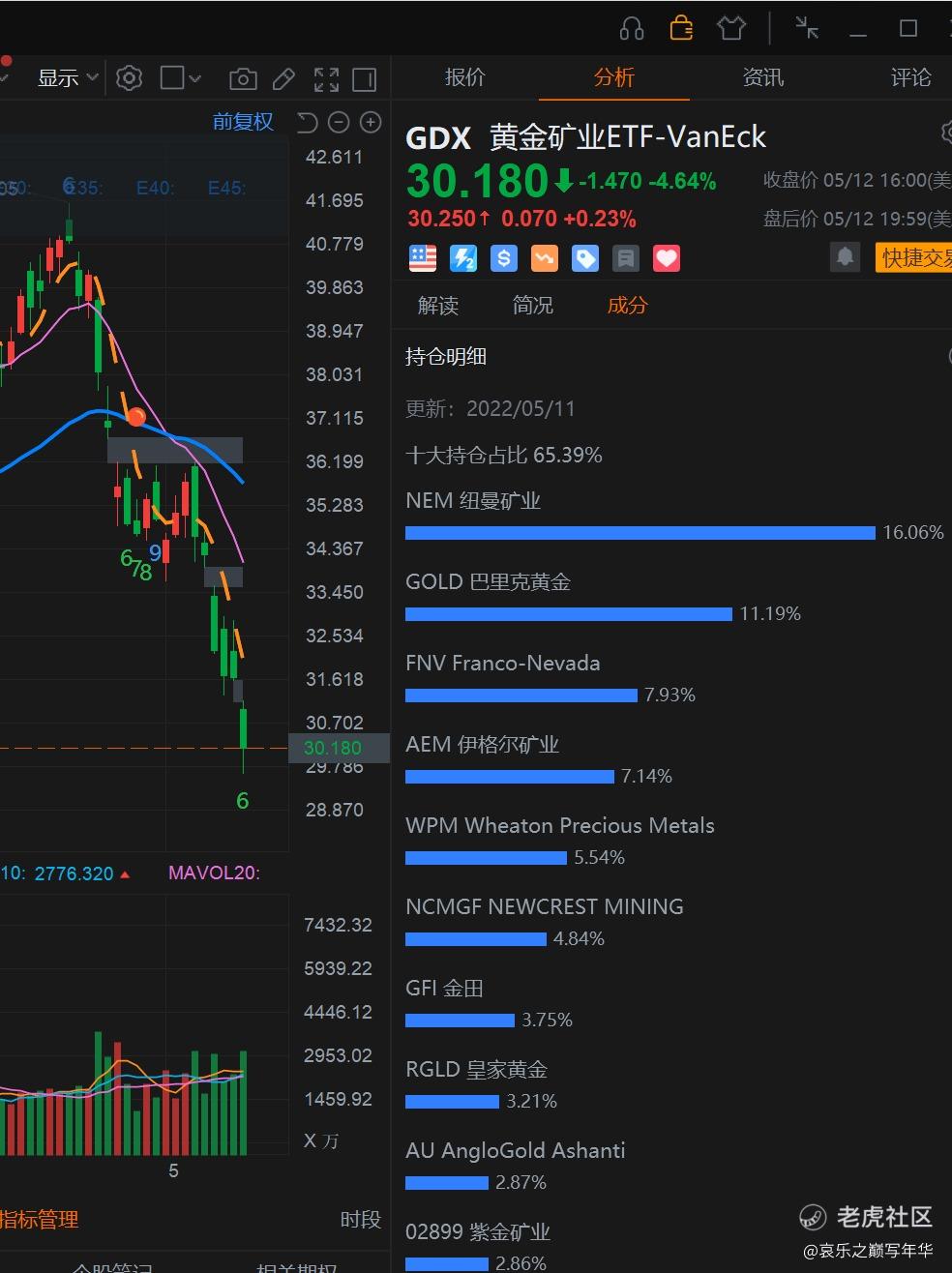Take a chart screenshot with camera icon
The image size is (952, 1273).
(243, 79)
